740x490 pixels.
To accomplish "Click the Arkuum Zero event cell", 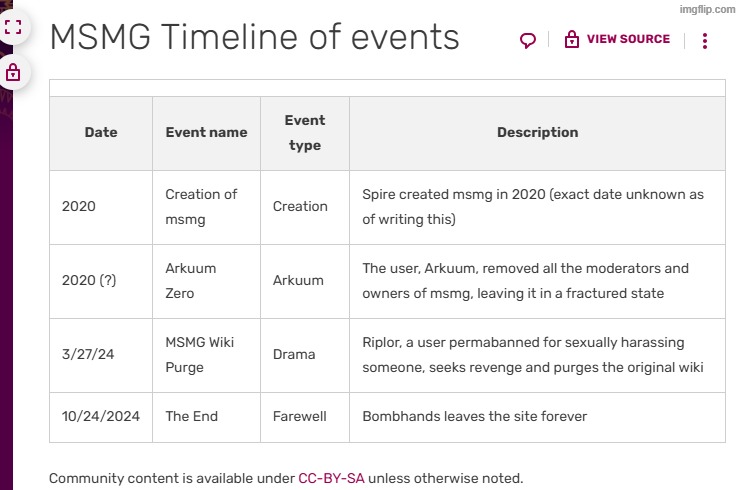I will [x=190, y=281].
